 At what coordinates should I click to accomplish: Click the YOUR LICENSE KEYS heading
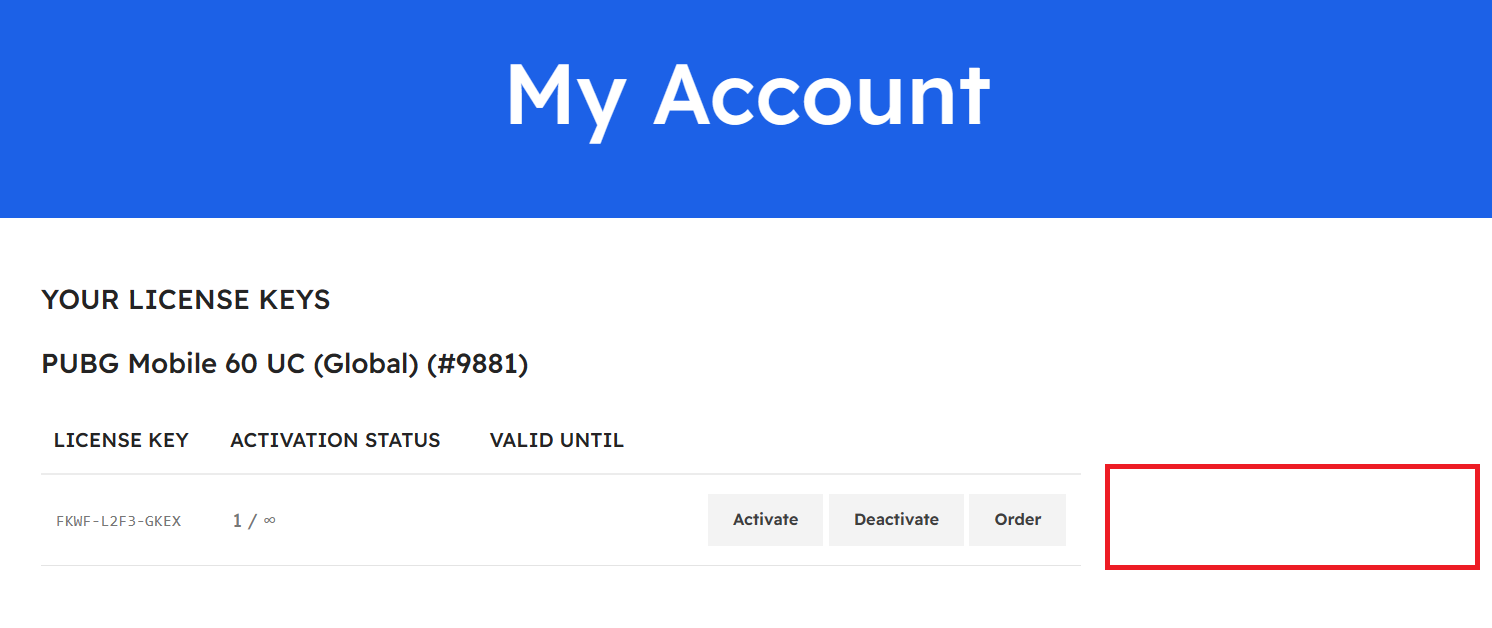point(185,299)
